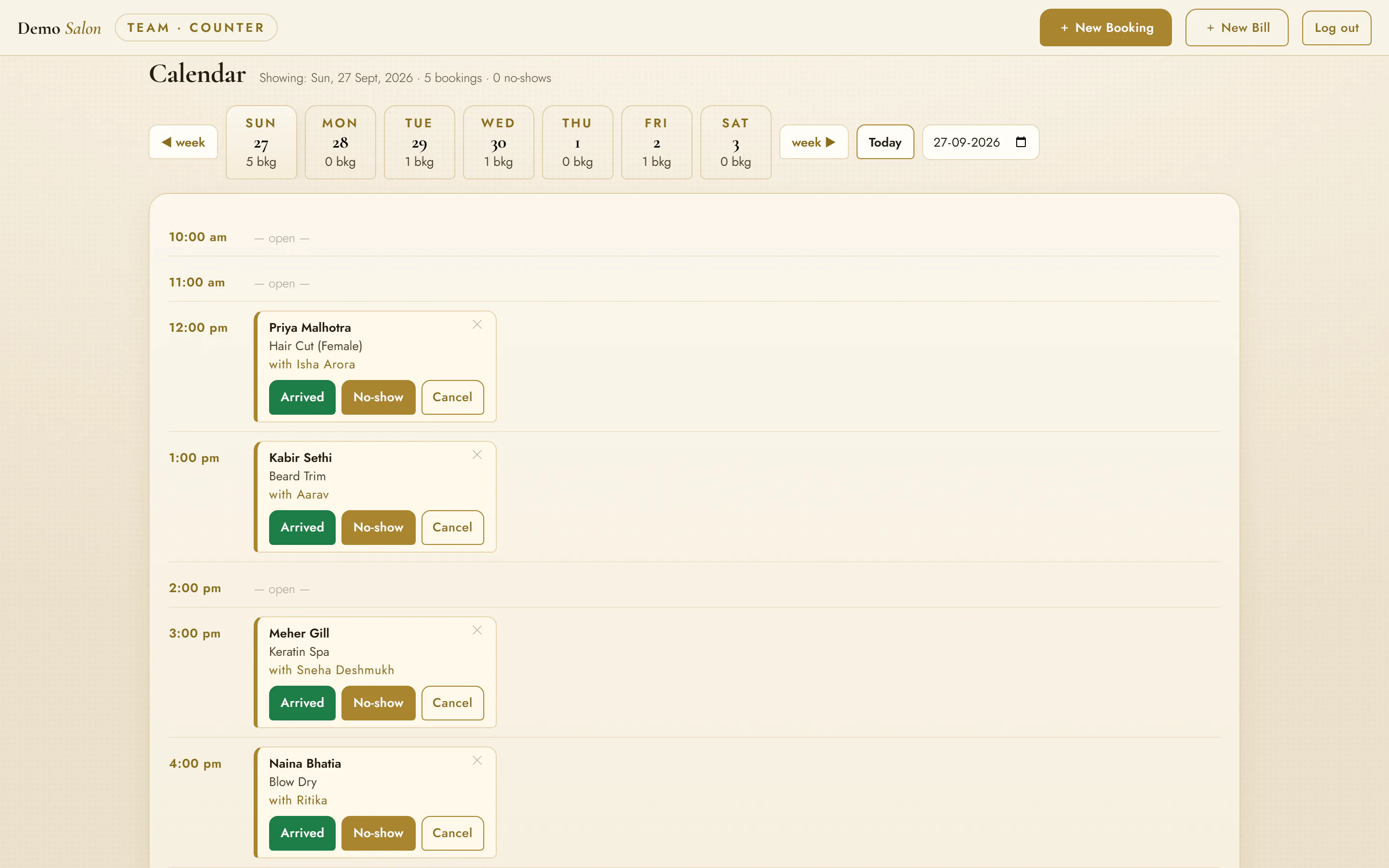Open the date picker calendar icon

click(1021, 142)
